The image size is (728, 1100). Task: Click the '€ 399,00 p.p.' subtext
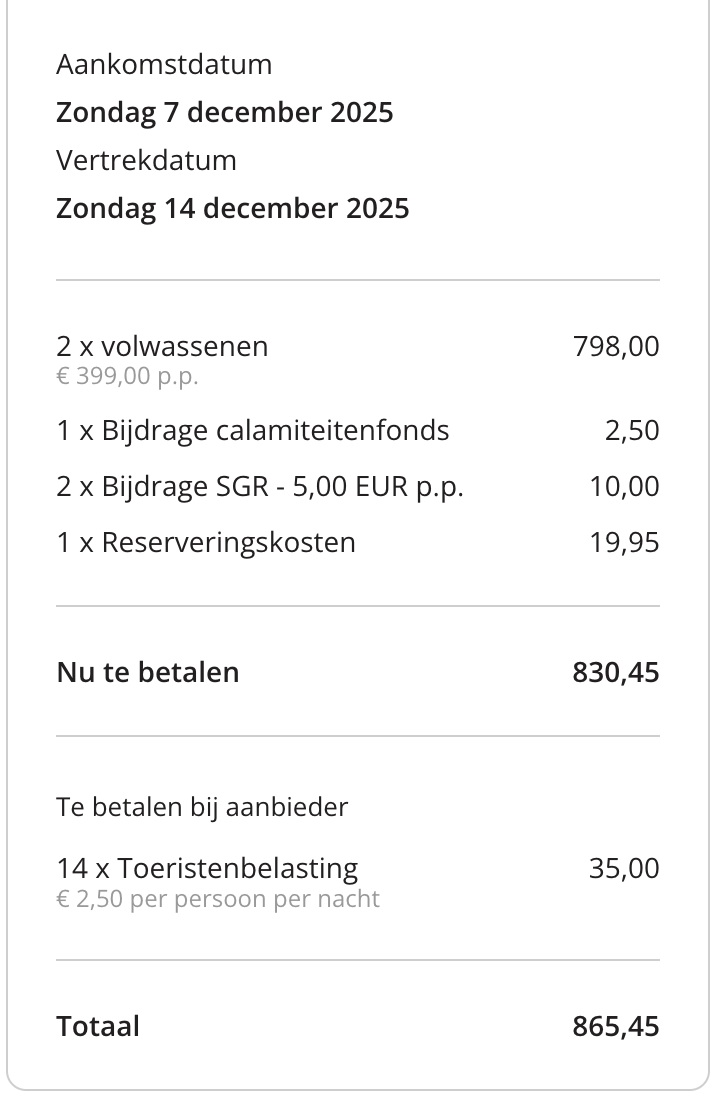[x=127, y=376]
